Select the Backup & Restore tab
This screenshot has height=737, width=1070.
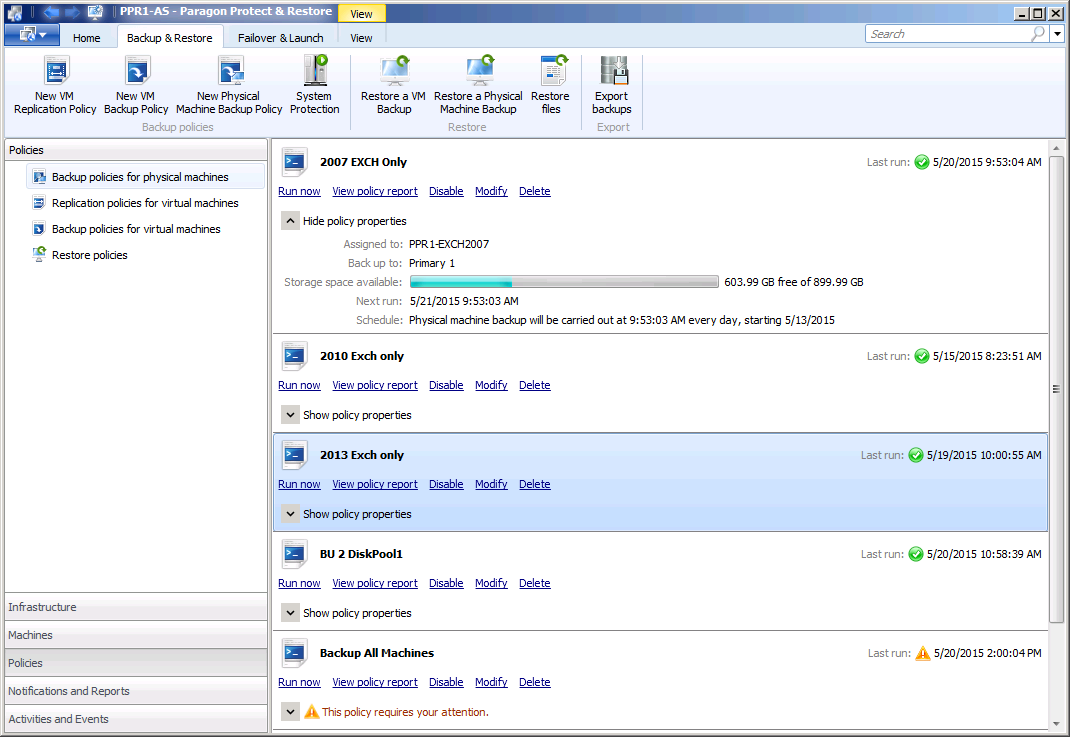pyautogui.click(x=169, y=38)
